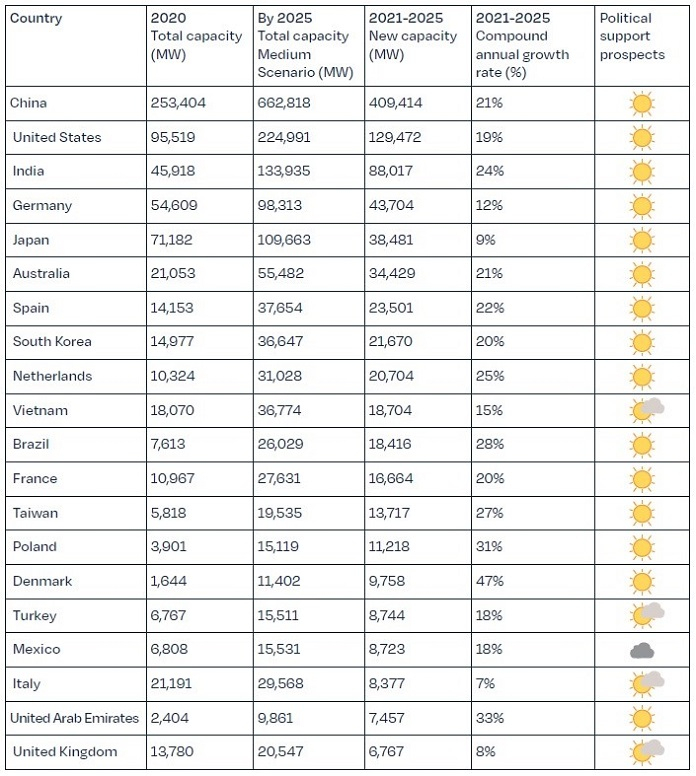
Task: Click Turkey's sun-with-cloud icon
Action: 646,615
